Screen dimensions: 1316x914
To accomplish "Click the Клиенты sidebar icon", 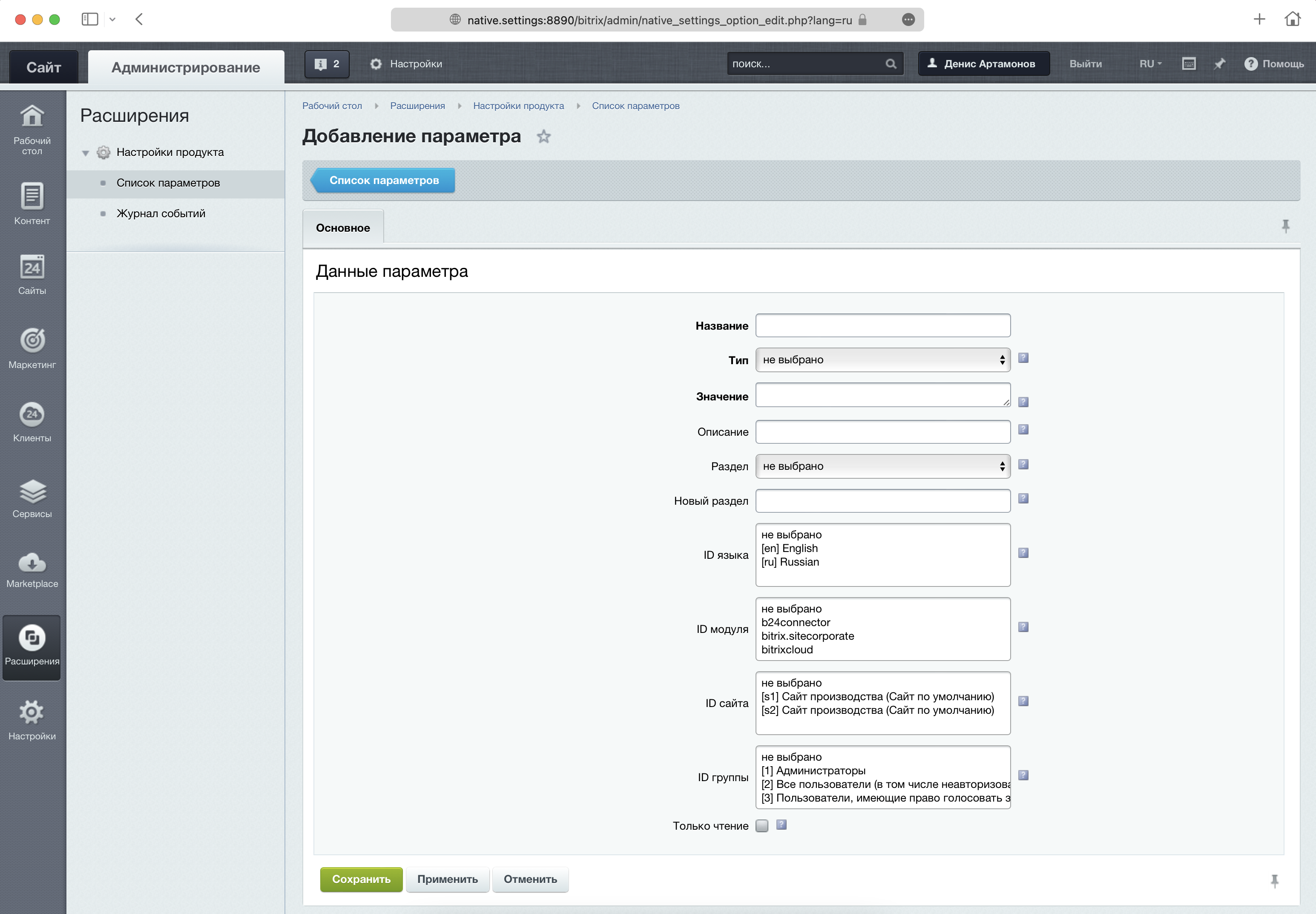I will point(32,423).
